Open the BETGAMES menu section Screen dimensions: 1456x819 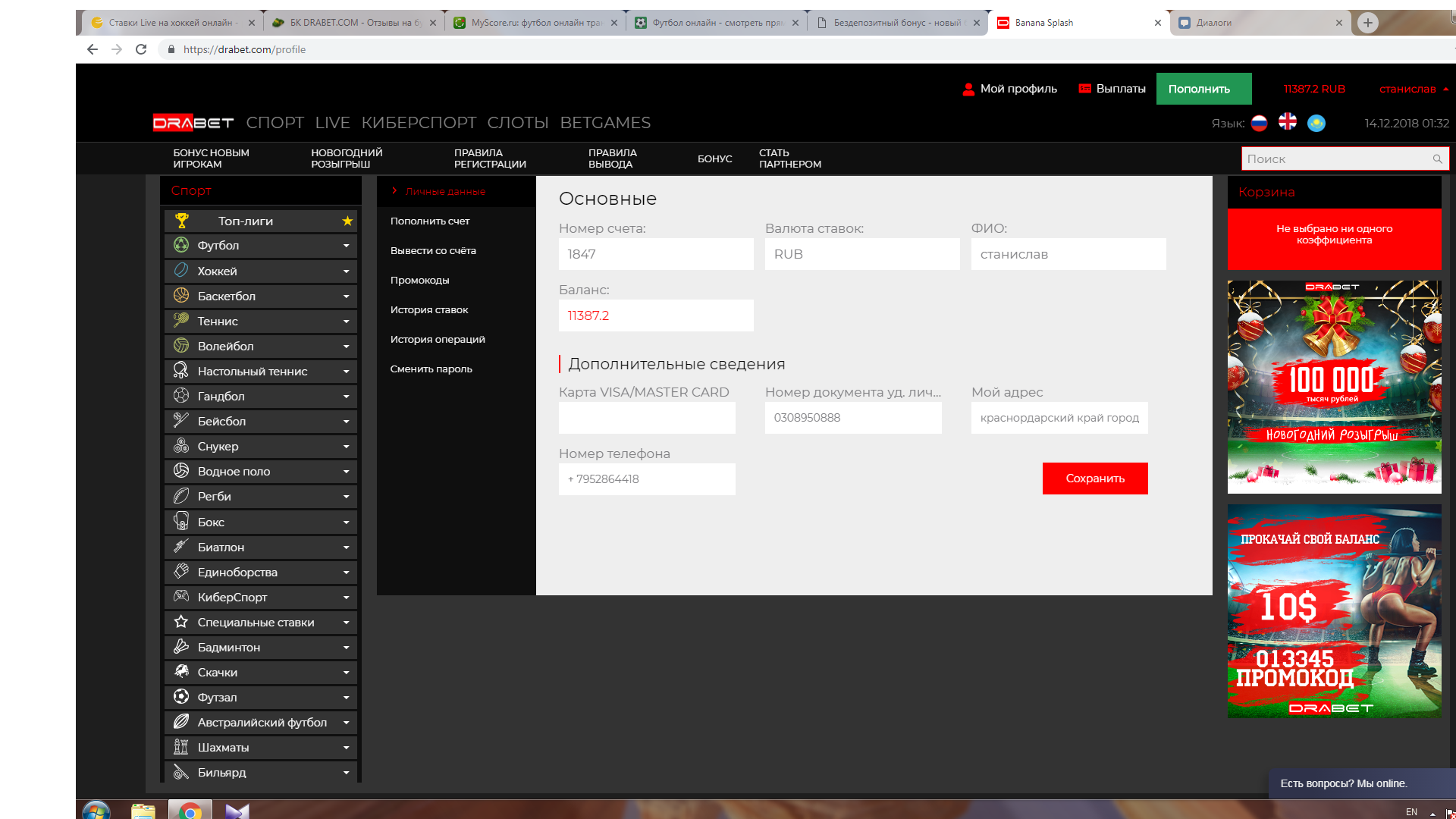605,123
